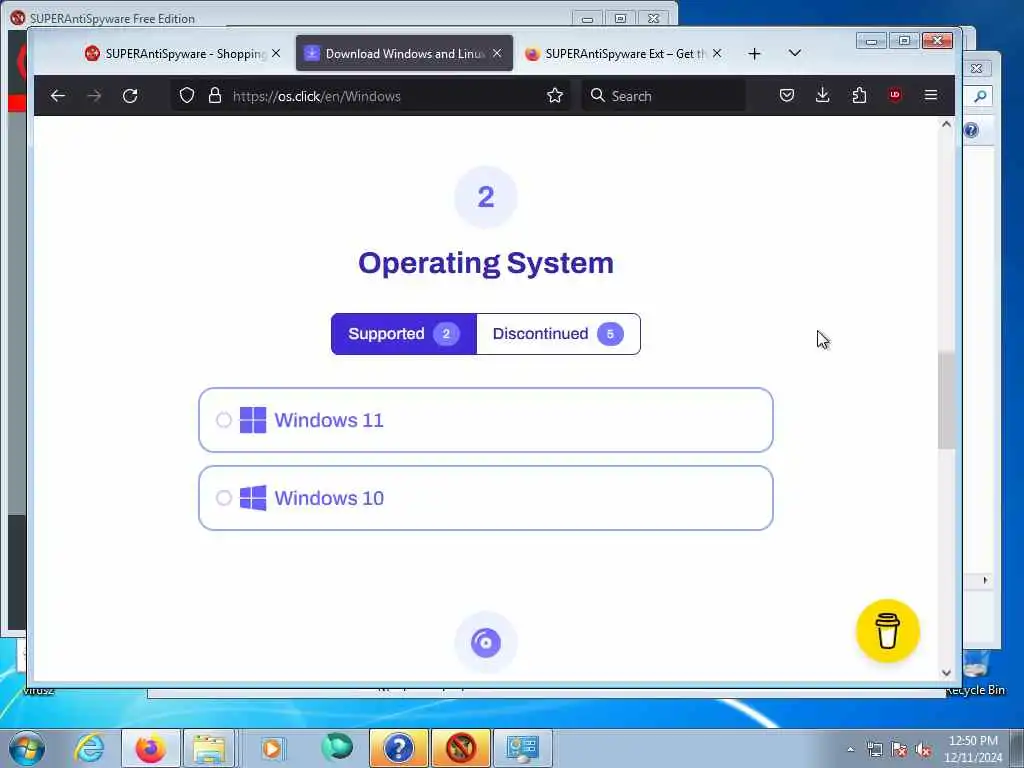Close the Download Windows and Linux tab

pos(497,54)
